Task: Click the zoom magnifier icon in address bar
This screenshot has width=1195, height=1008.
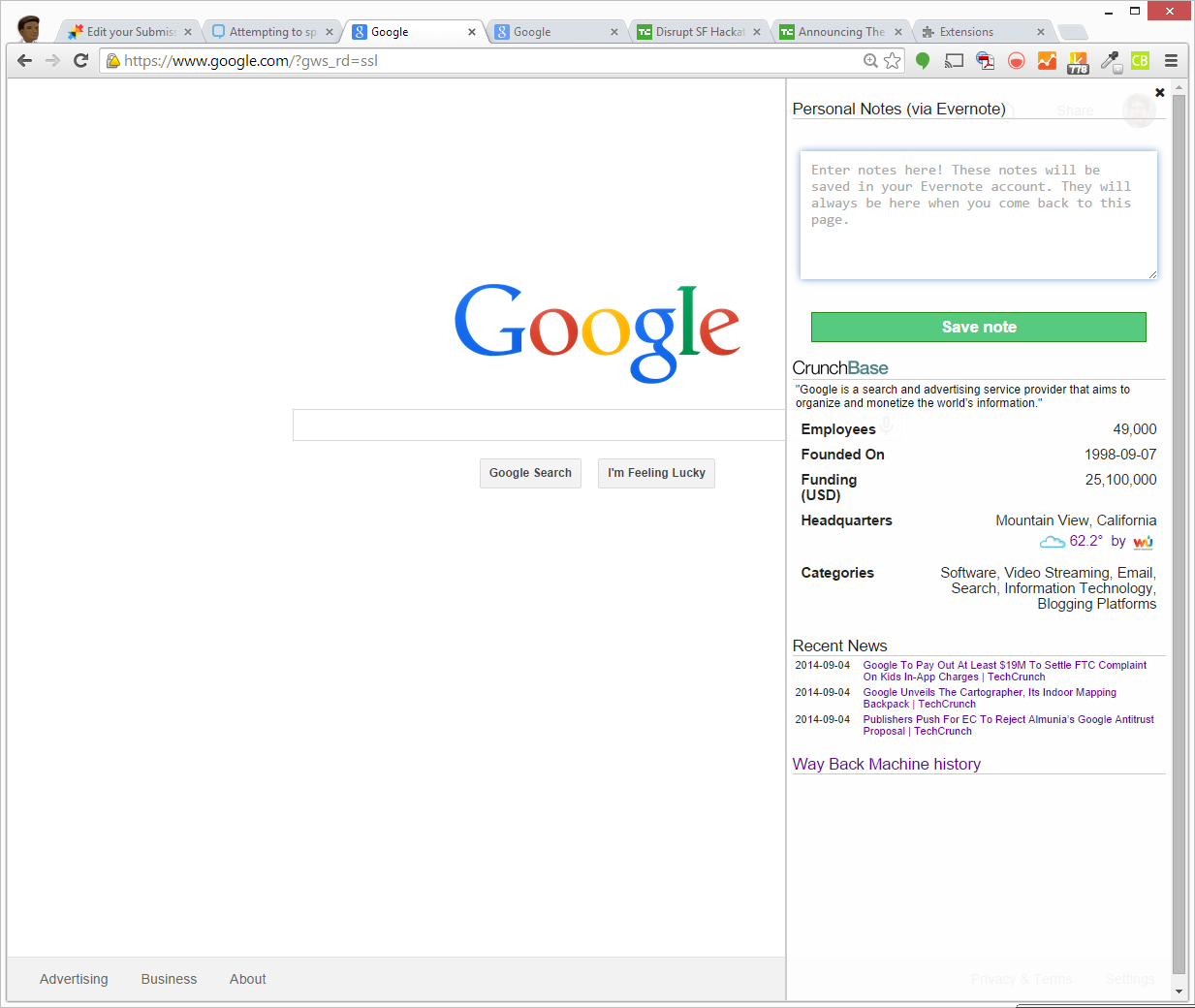Action: (x=870, y=61)
